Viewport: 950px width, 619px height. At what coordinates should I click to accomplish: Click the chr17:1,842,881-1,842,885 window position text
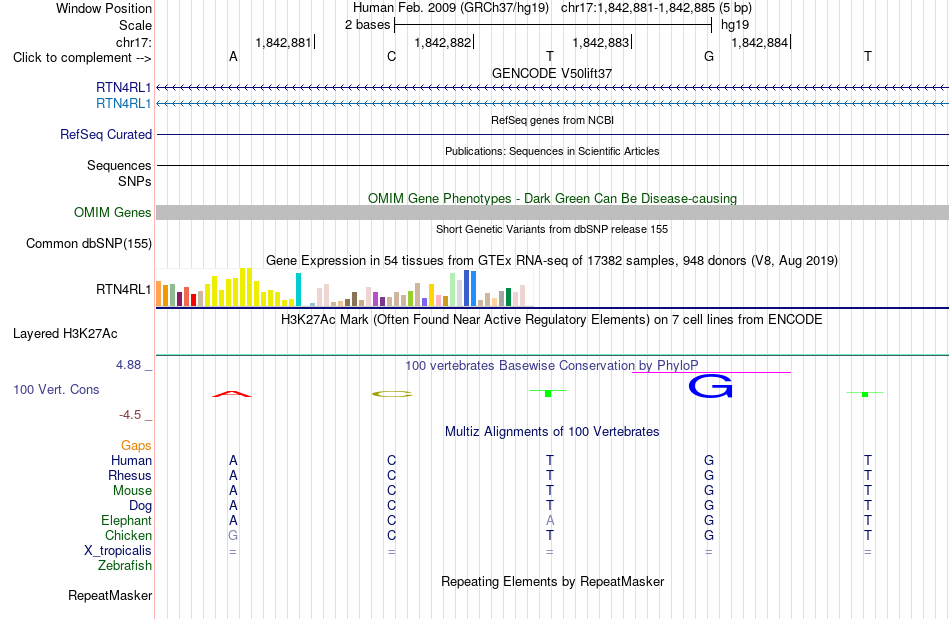coord(656,8)
